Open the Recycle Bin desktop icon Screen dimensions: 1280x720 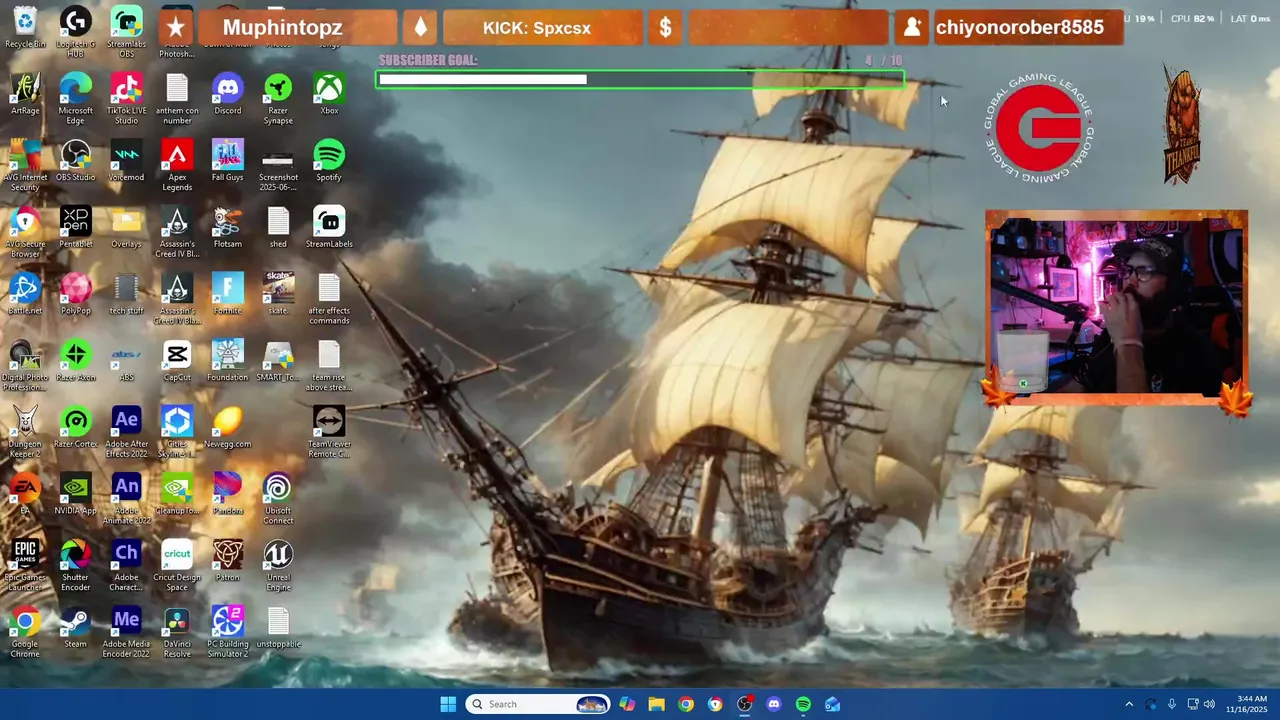pyautogui.click(x=25, y=27)
